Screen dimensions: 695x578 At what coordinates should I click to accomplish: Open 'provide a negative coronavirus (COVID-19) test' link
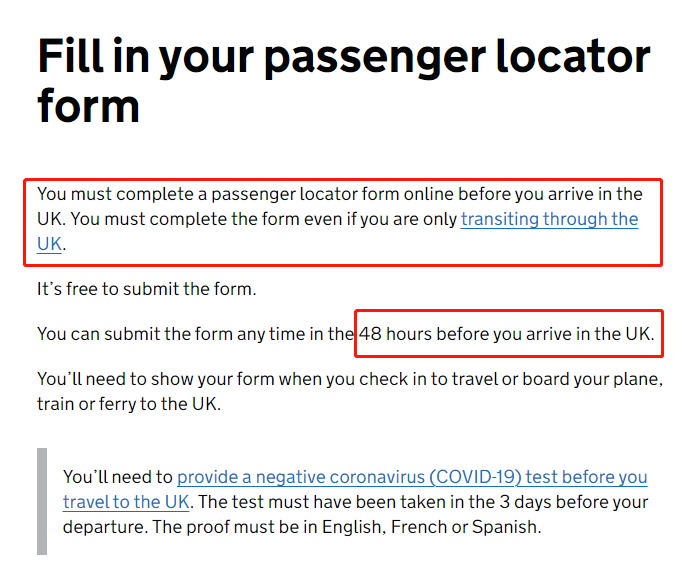pyautogui.click(x=412, y=477)
